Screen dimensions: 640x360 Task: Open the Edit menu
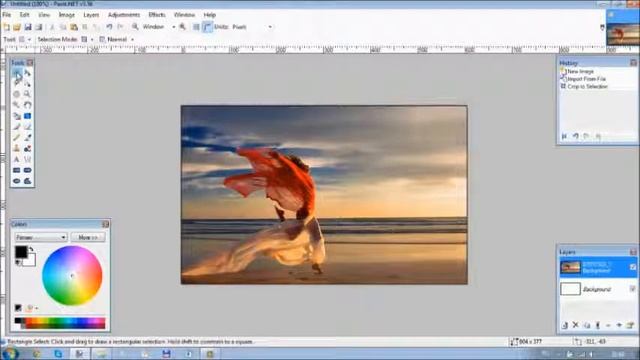point(24,15)
